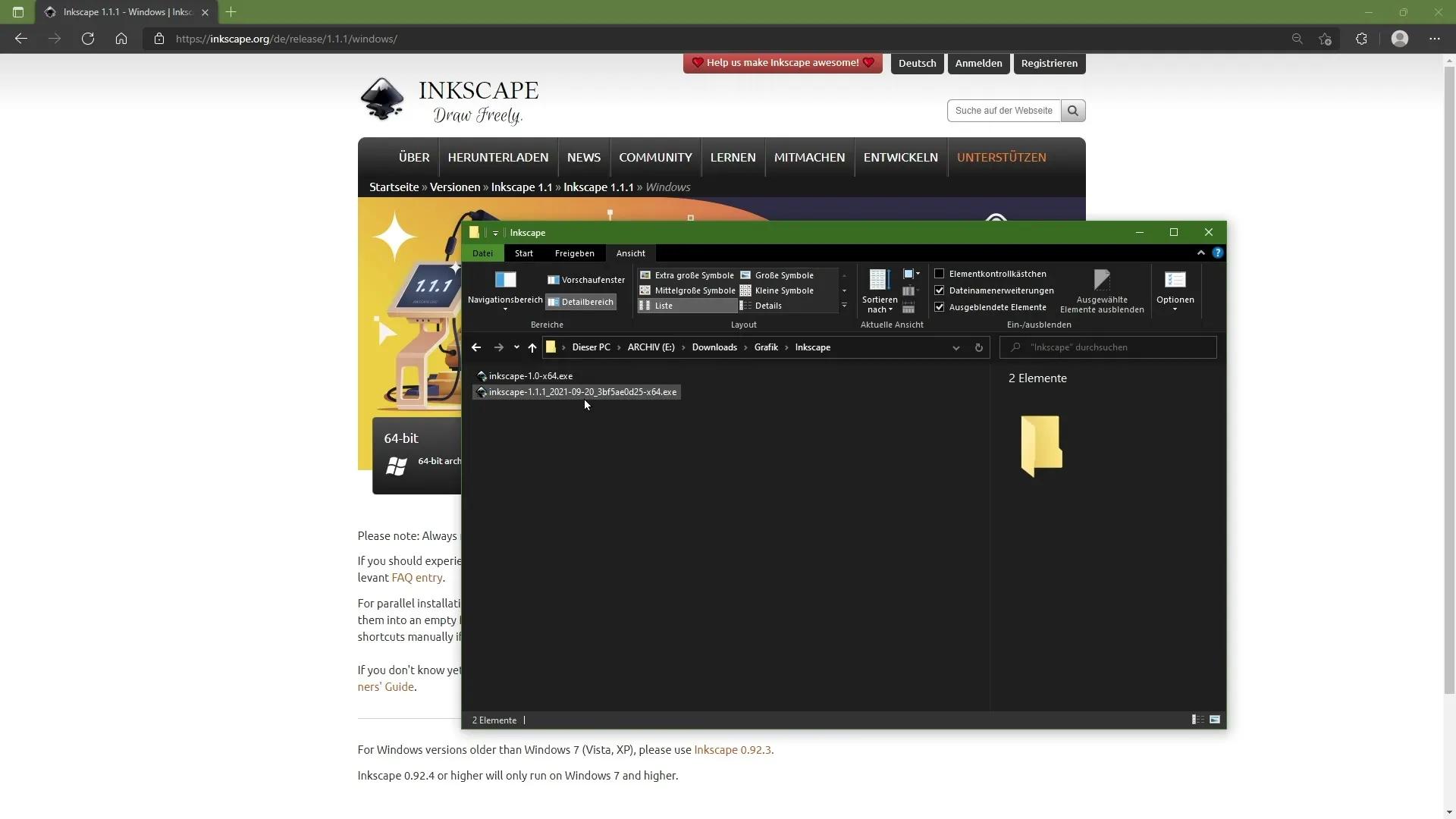
Task: Open Explorer help question mark icon
Action: (1218, 253)
